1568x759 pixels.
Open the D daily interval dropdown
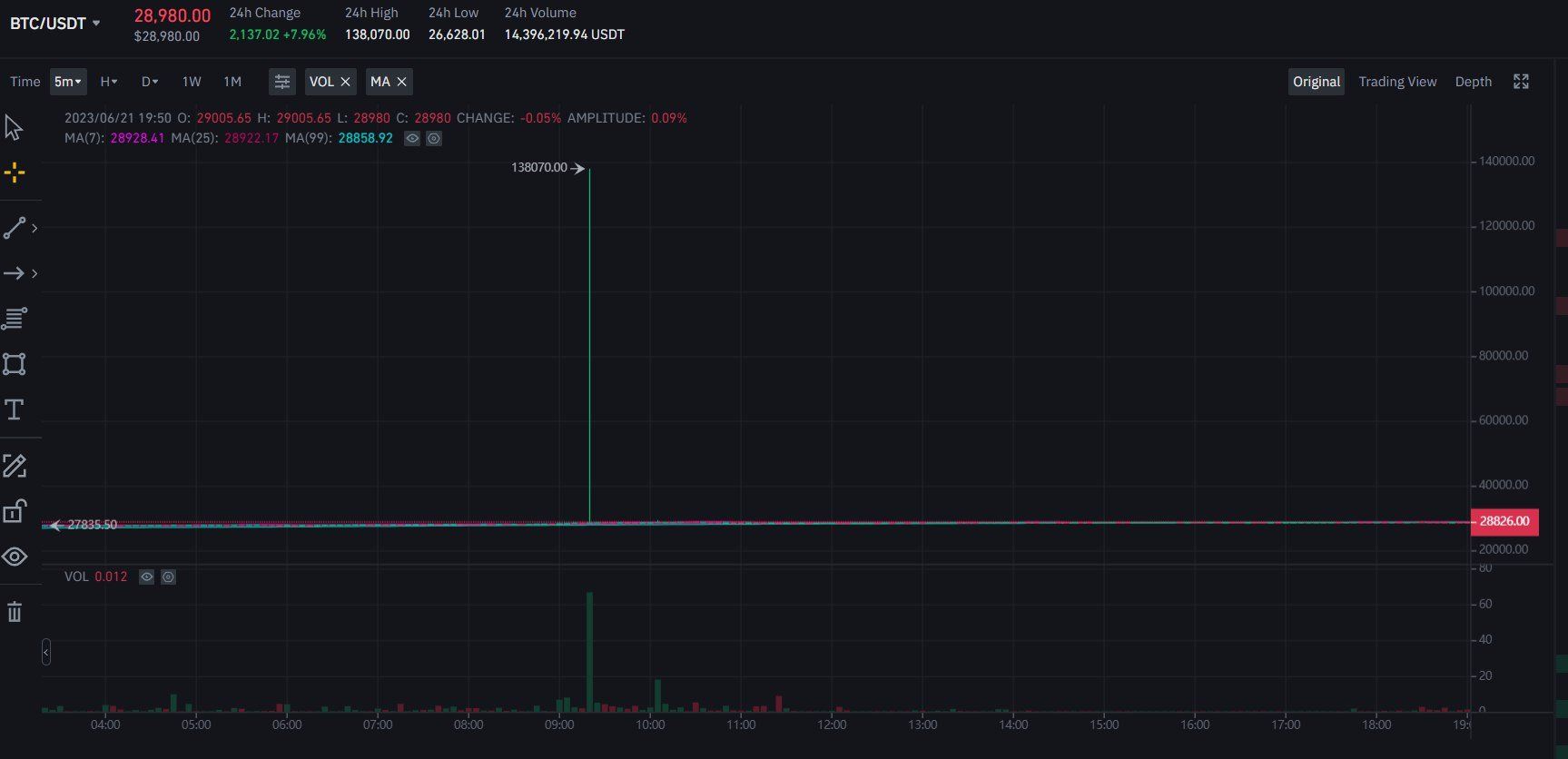coord(150,82)
